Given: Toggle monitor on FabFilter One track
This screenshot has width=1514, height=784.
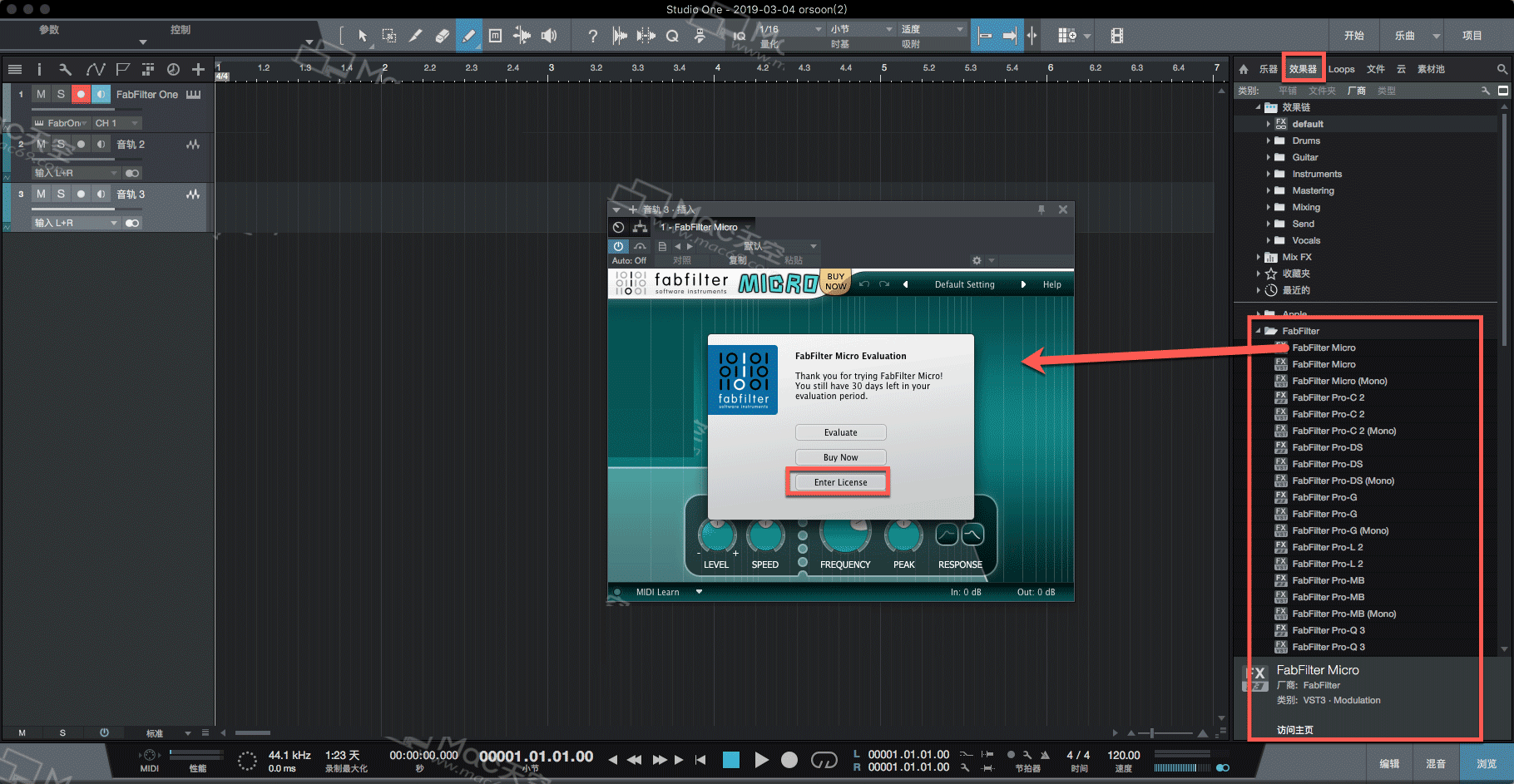Looking at the screenshot, I should tap(101, 95).
